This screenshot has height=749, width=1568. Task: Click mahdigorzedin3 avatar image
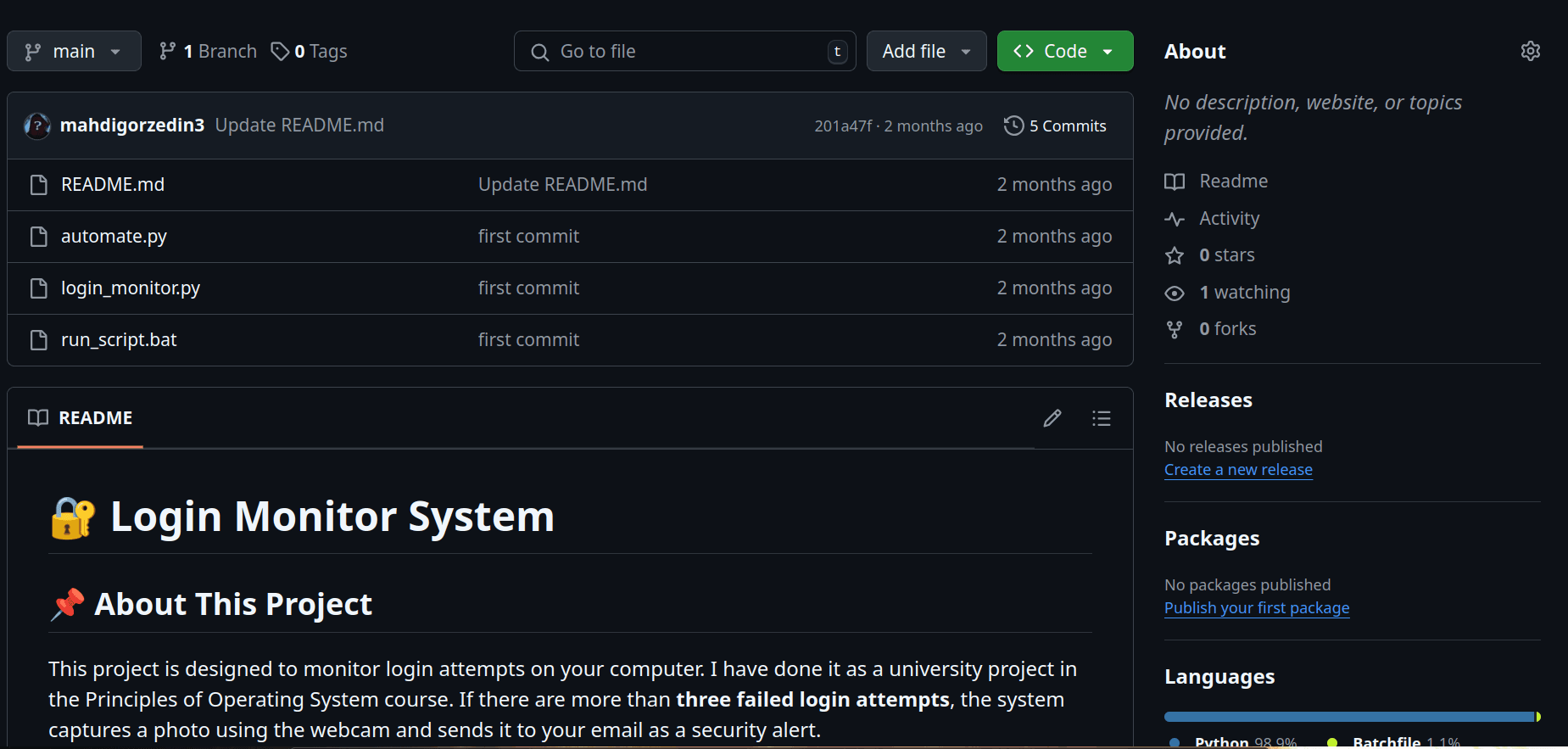tap(37, 126)
